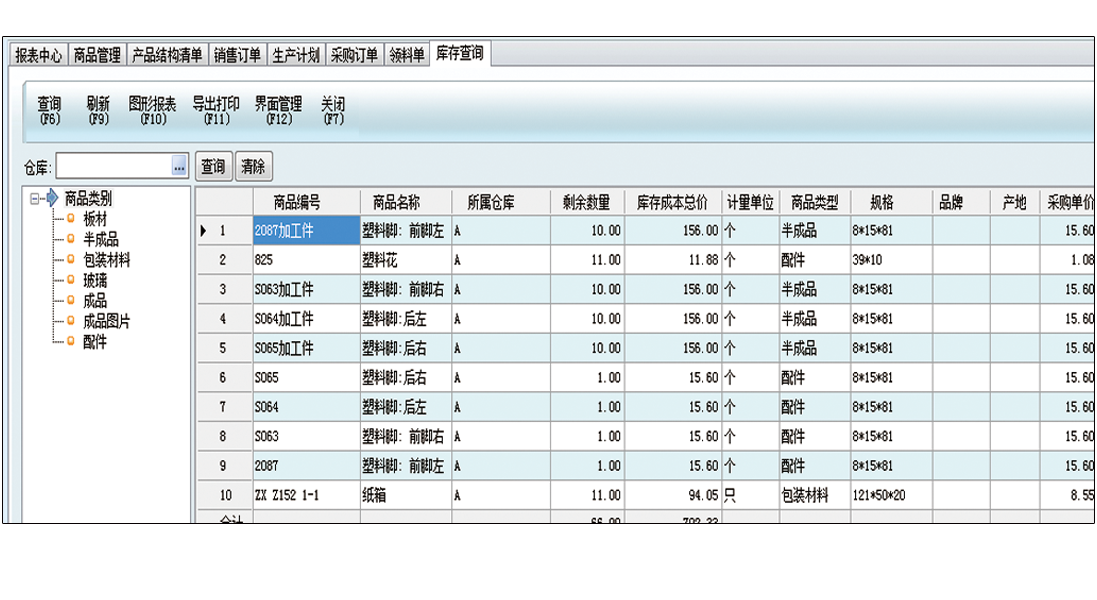Select 导出打印 (F11) toolbar item
Image resolution: width=1097 pixels, height=600 pixels.
(216, 110)
